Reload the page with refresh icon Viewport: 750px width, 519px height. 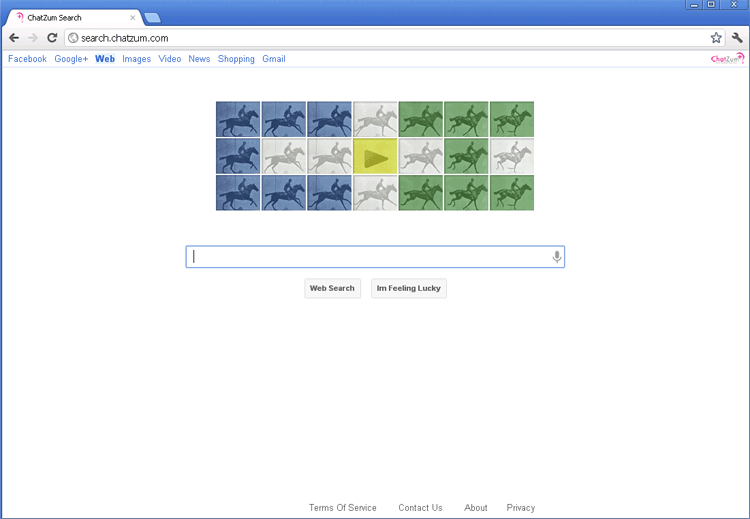52,38
